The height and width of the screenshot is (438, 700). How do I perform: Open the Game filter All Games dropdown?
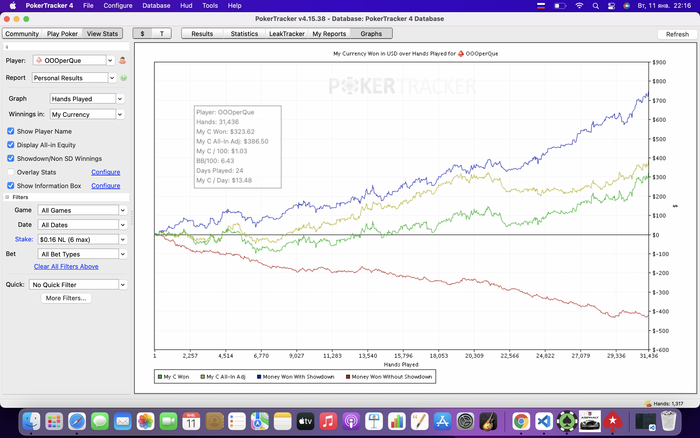click(x=82, y=210)
